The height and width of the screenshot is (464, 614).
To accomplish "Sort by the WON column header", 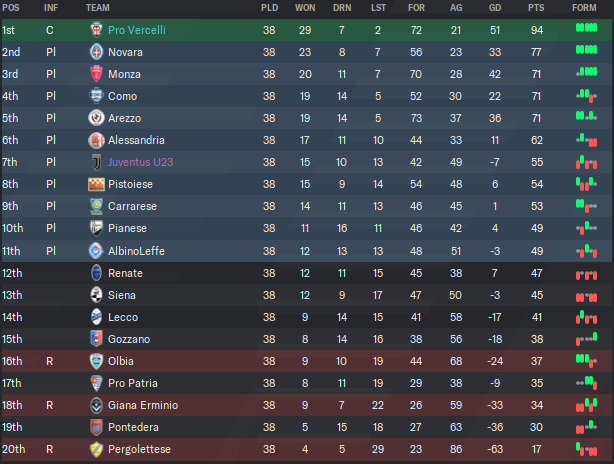I will click(305, 8).
